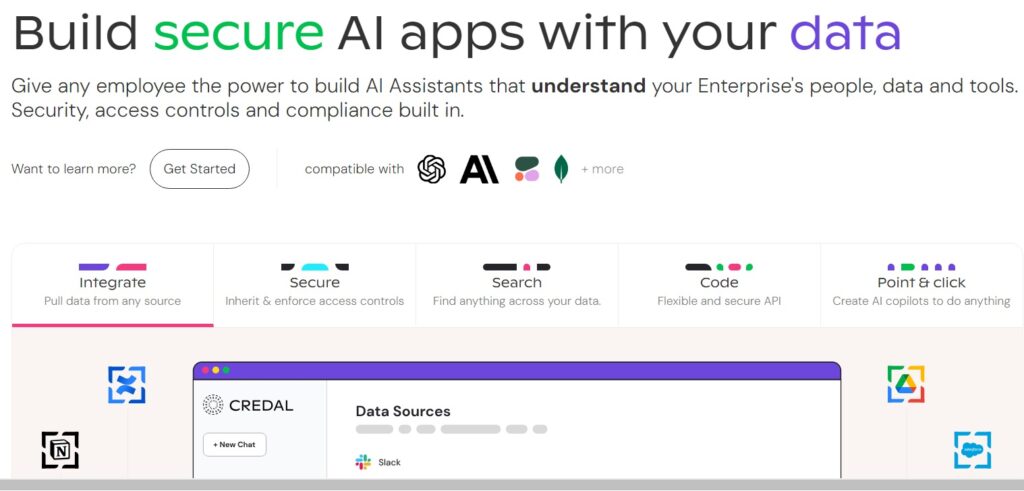Image resolution: width=1024 pixels, height=491 pixels.
Task: Open the Point & click tab
Action: [921, 285]
